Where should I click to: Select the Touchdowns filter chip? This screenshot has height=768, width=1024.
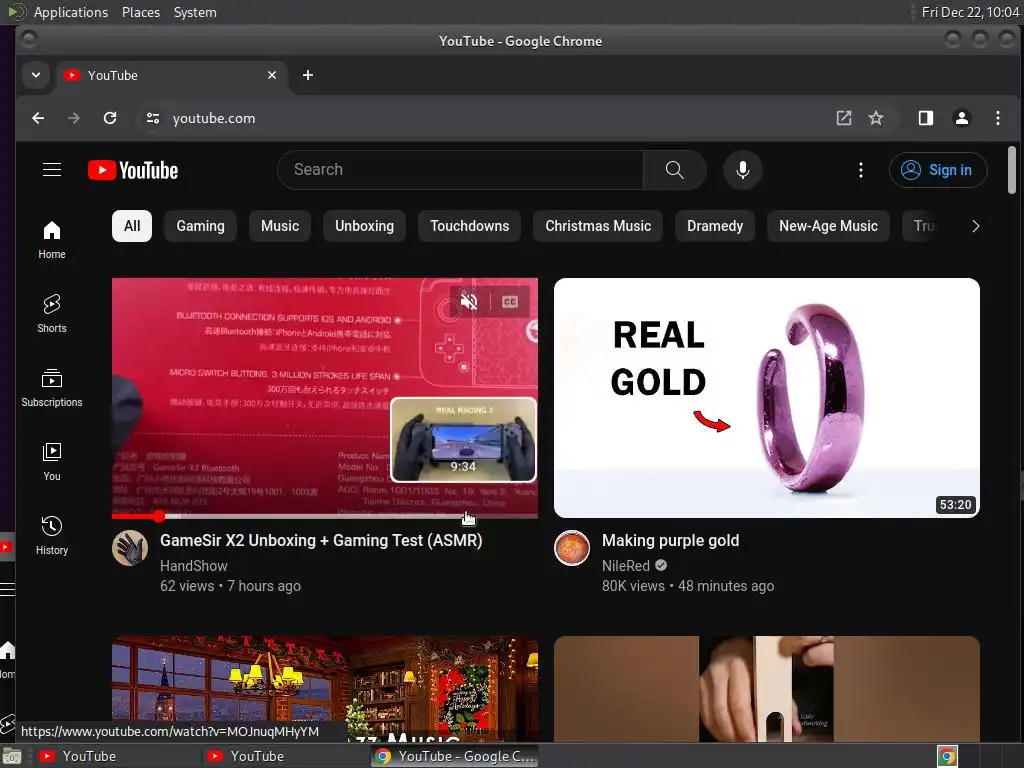[x=470, y=226]
